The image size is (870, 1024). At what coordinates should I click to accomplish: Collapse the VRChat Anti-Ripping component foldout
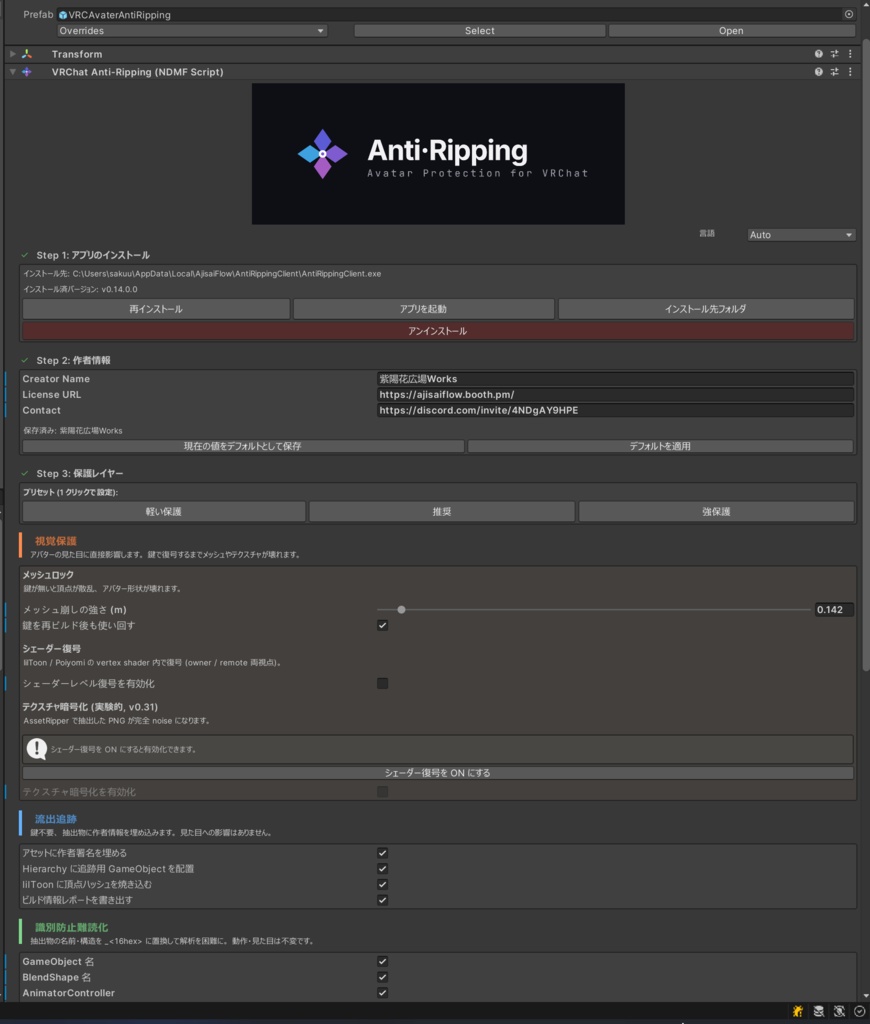tap(12, 72)
